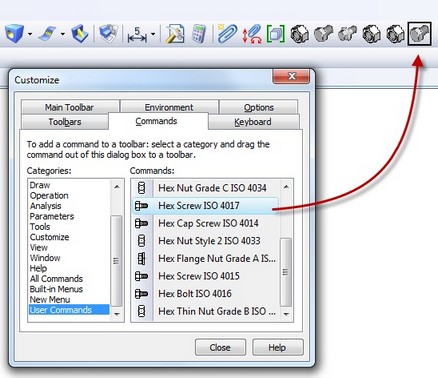Click Categories list scroll down arrow
438x378 pixels.
pos(117,314)
